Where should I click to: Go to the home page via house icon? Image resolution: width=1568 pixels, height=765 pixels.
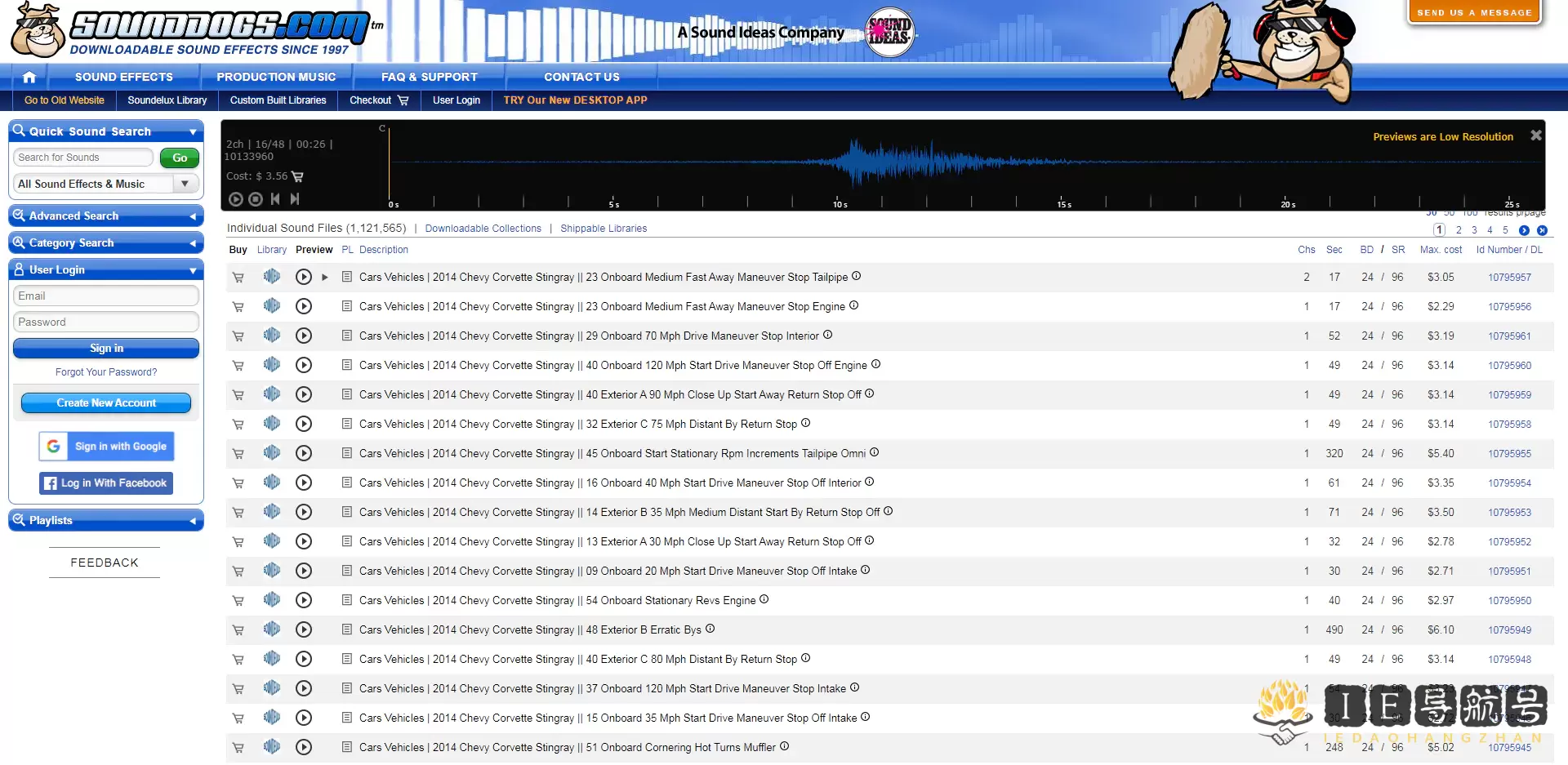point(29,77)
